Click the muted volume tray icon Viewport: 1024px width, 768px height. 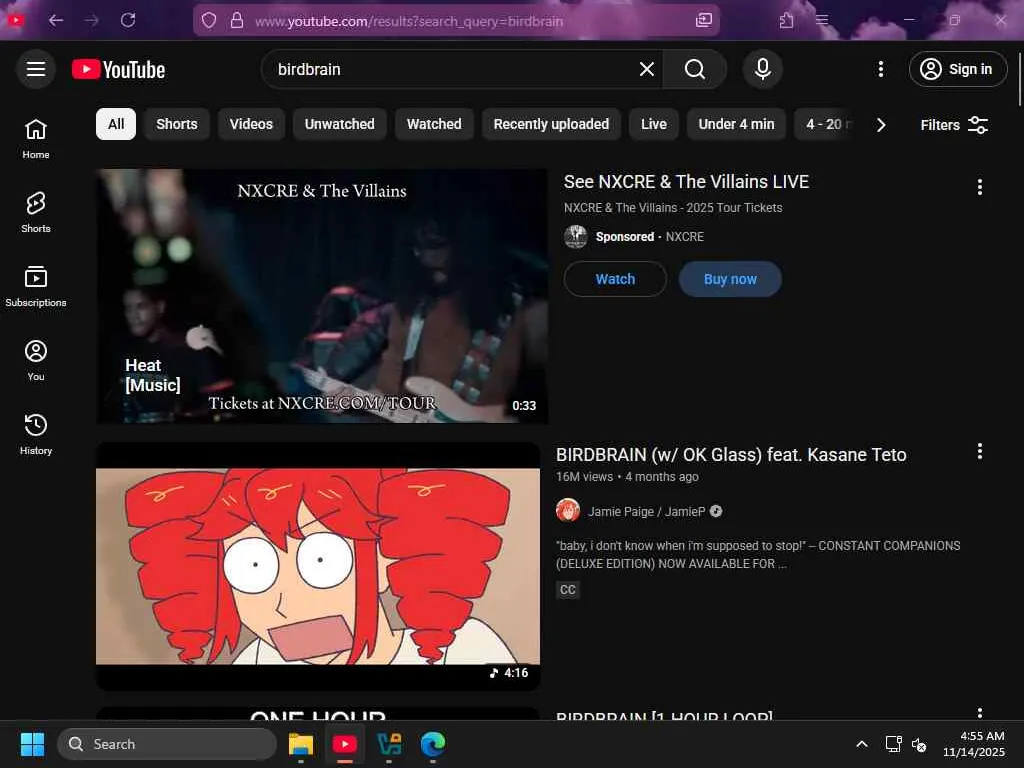919,744
